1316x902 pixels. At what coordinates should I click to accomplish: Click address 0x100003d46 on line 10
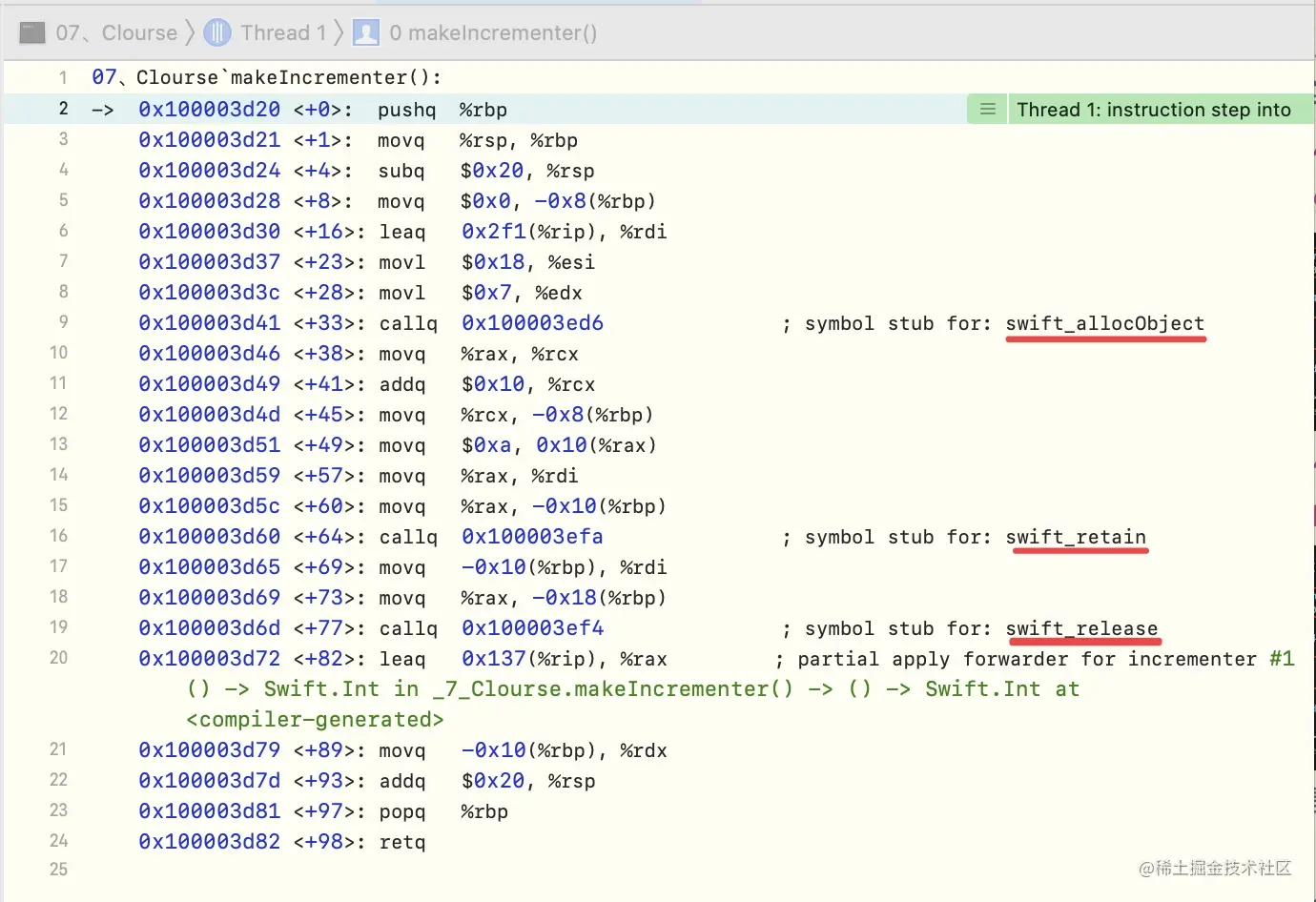(210, 354)
